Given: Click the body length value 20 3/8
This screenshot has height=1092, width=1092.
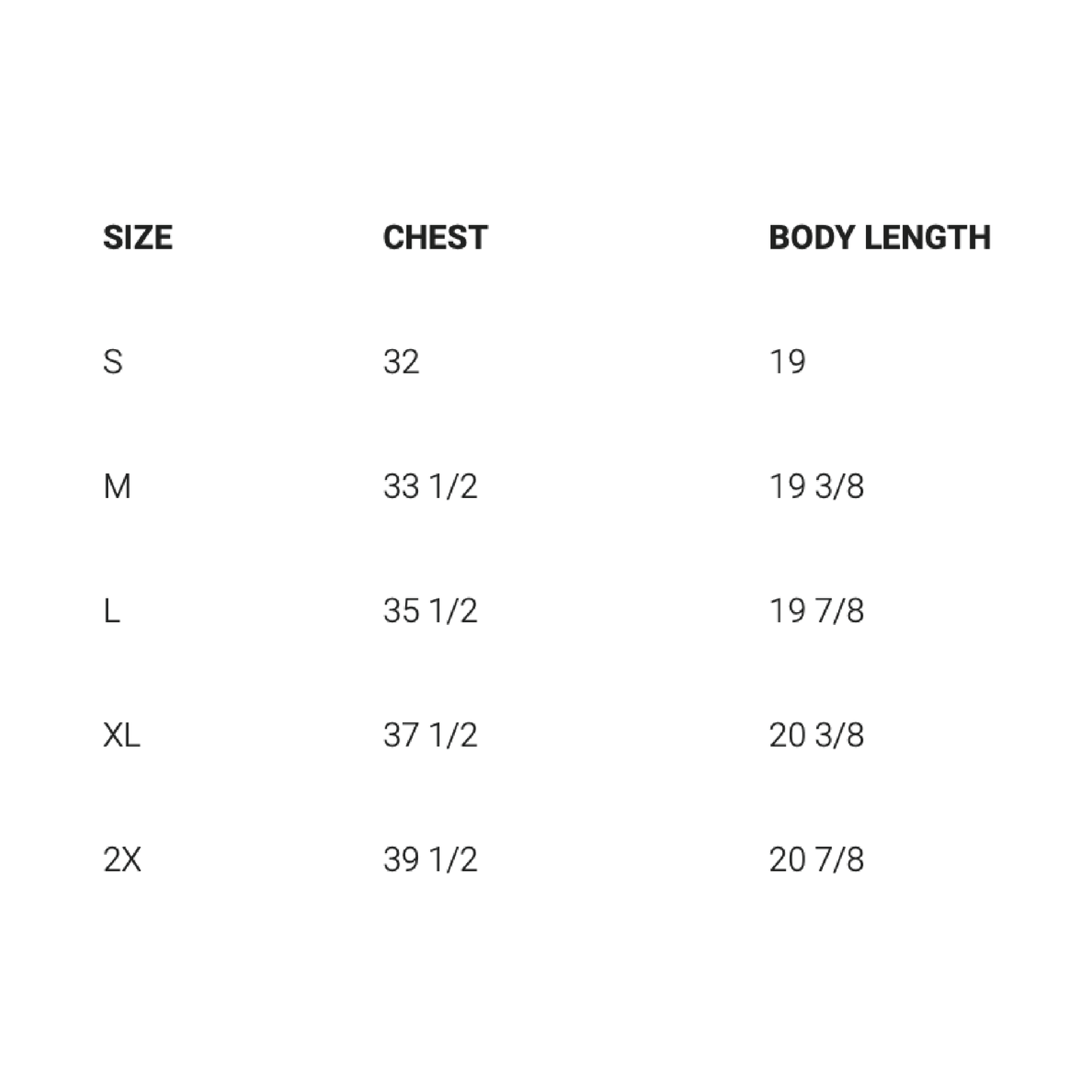Looking at the screenshot, I should pyautogui.click(x=816, y=735).
